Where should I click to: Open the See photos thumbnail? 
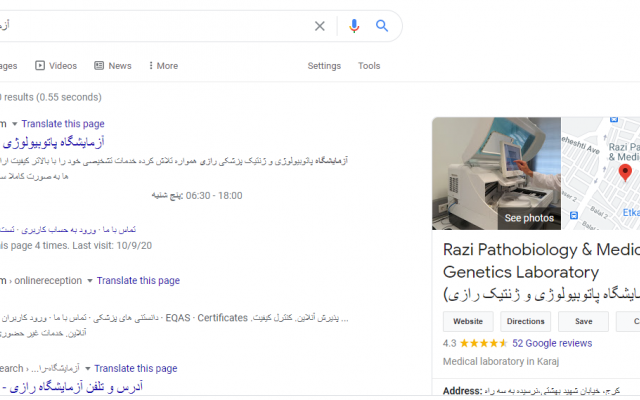coord(496,173)
